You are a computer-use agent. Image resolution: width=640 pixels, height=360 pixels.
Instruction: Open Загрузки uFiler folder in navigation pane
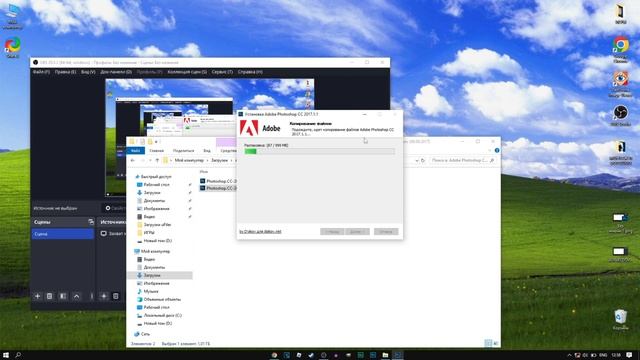click(x=154, y=224)
